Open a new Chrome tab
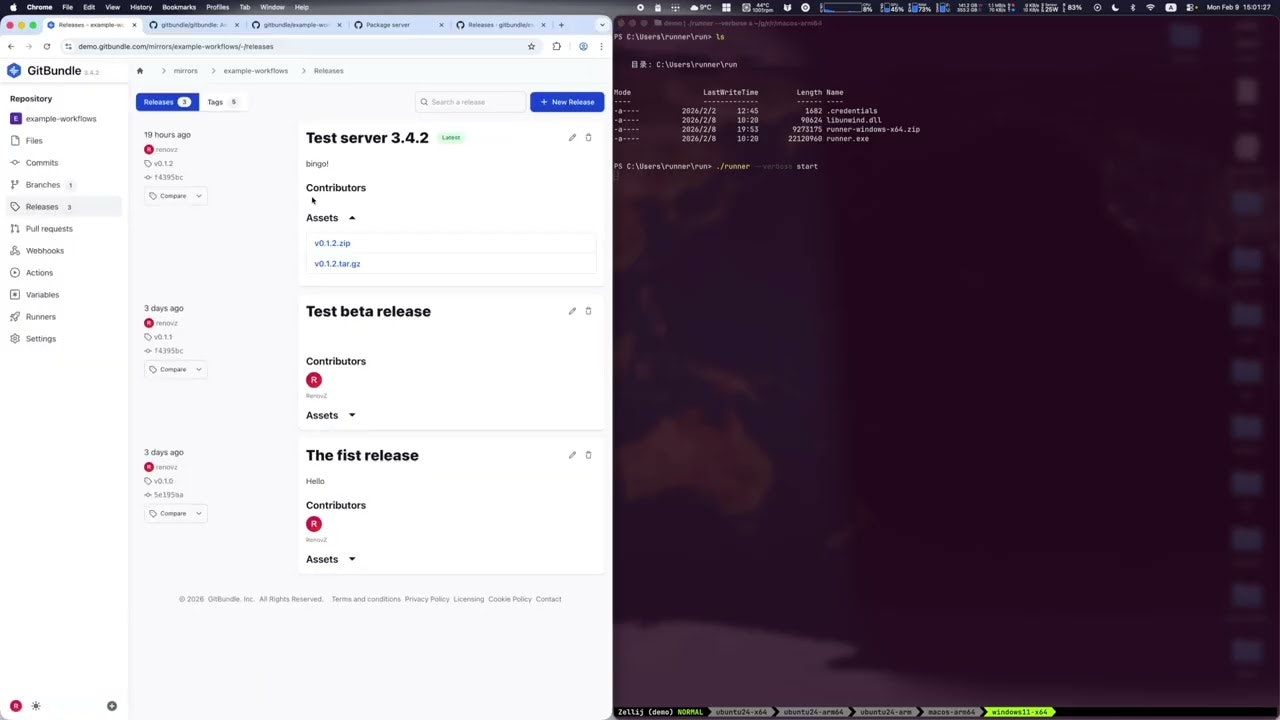The image size is (1280, 720). point(561,25)
